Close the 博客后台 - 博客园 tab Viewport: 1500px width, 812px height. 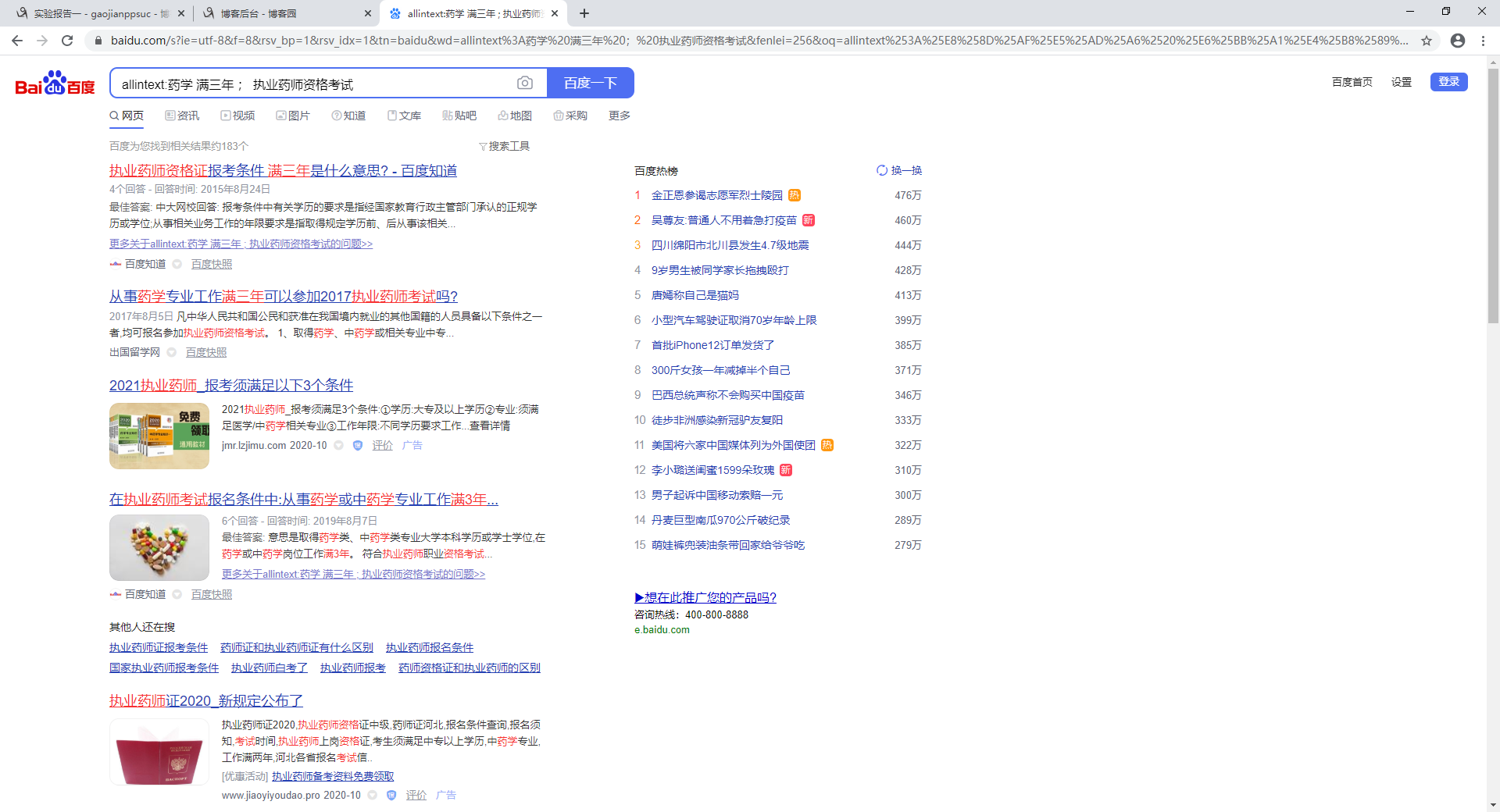pyautogui.click(x=368, y=13)
